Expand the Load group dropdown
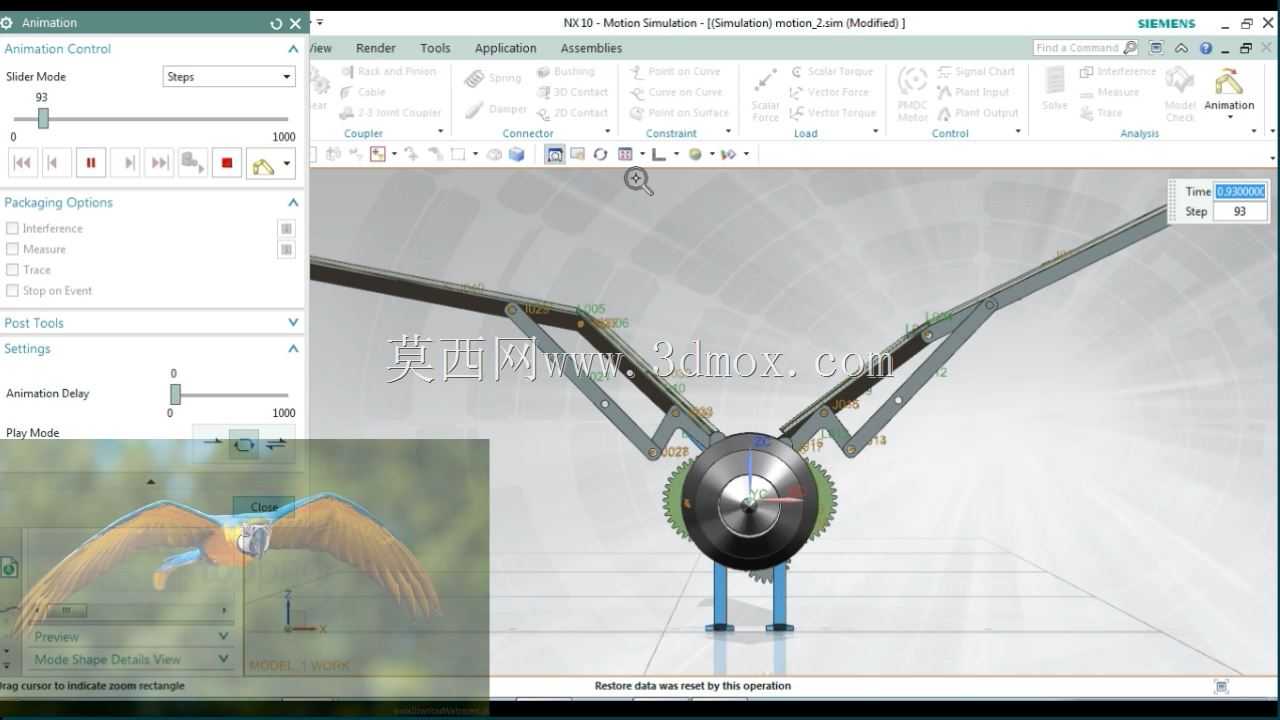 tap(875, 132)
